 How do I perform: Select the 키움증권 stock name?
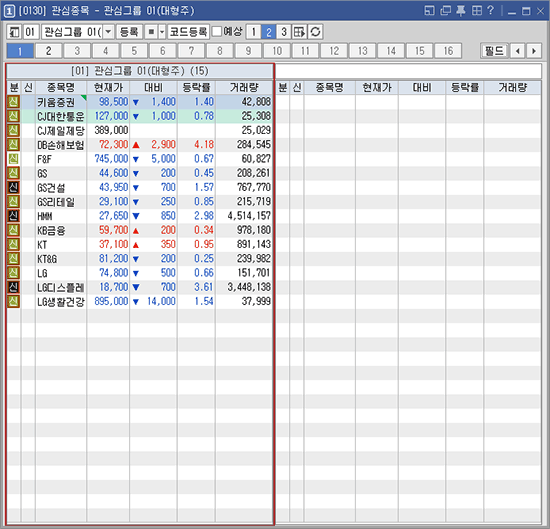point(56,102)
